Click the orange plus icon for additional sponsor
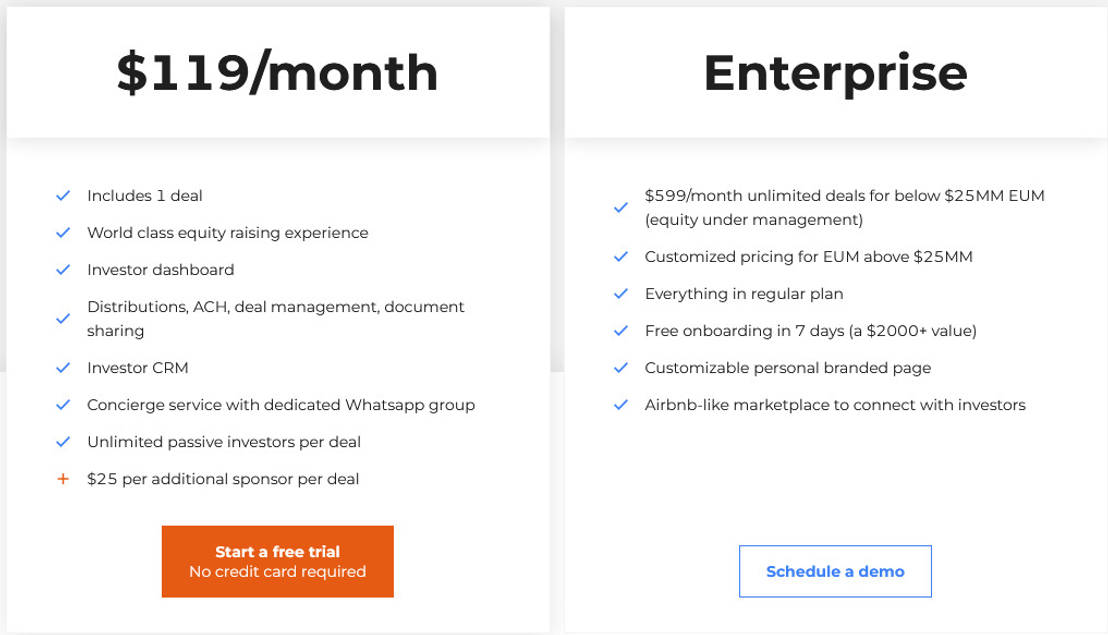Image resolution: width=1108 pixels, height=635 pixels. (x=63, y=479)
